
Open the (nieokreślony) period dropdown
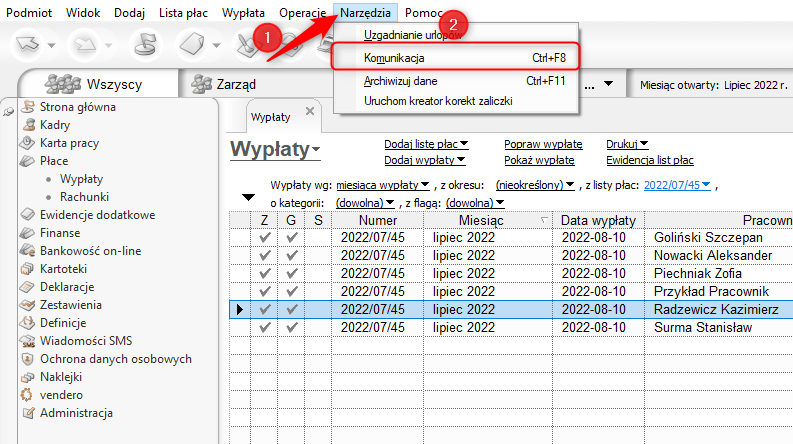pyautogui.click(x=535, y=185)
